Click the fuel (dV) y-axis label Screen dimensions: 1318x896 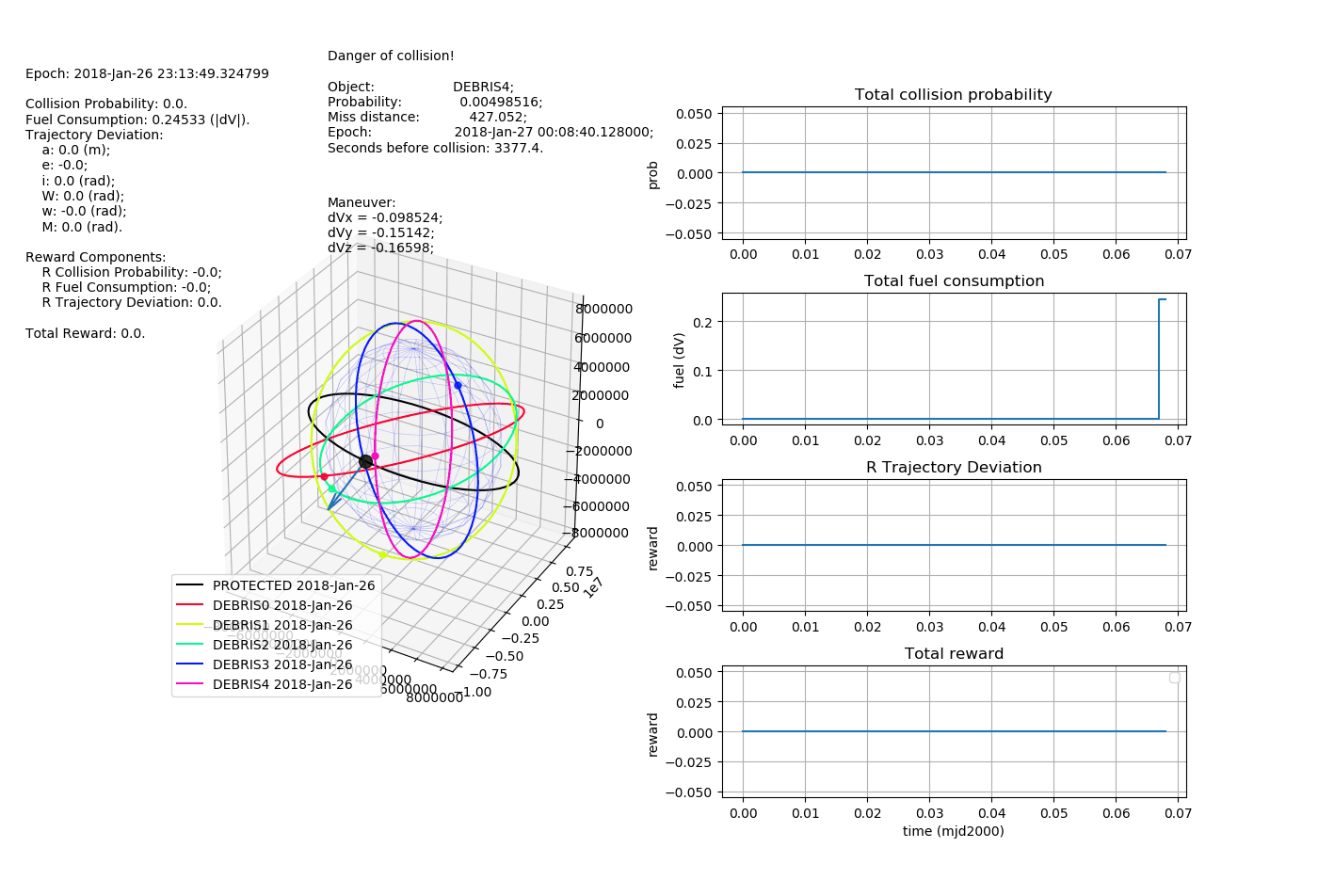pyautogui.click(x=679, y=358)
